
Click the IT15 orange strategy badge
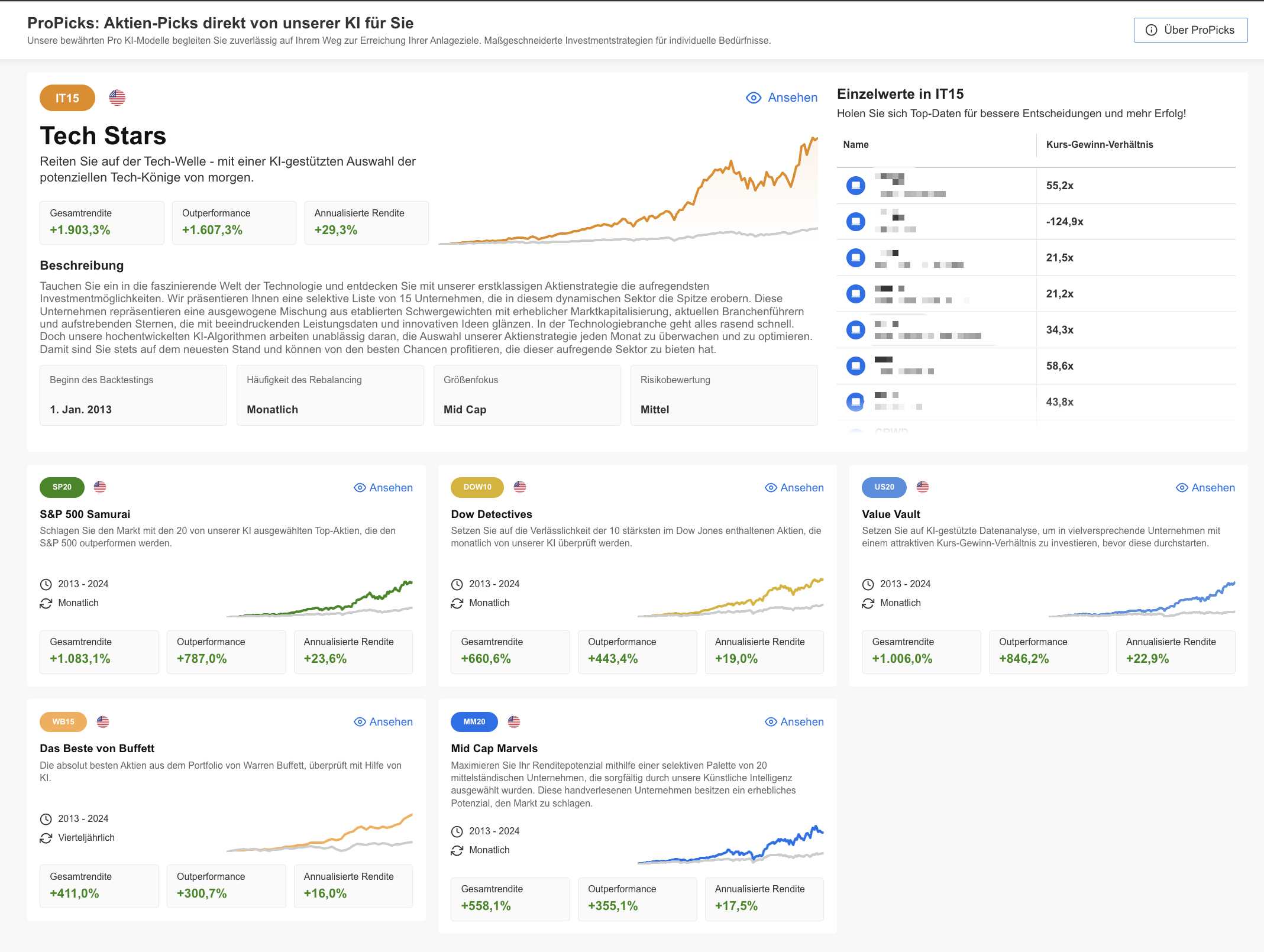click(67, 98)
